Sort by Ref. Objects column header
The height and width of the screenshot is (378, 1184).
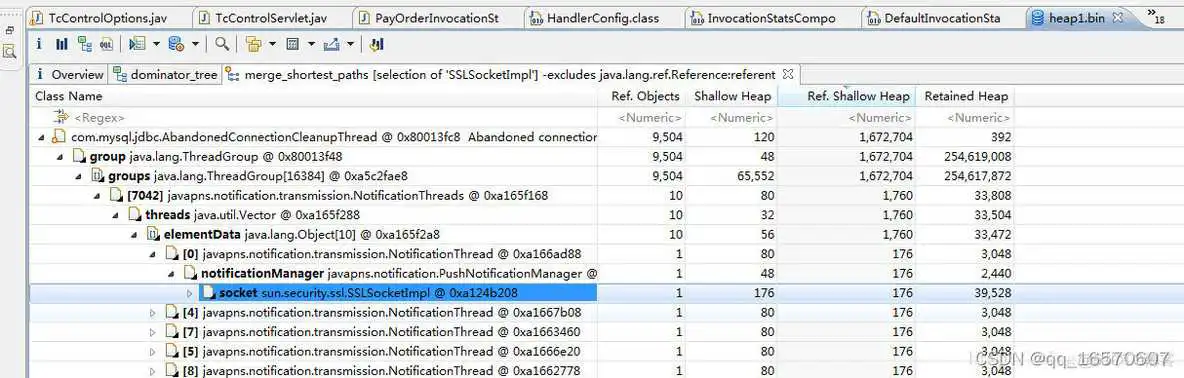coord(641,96)
